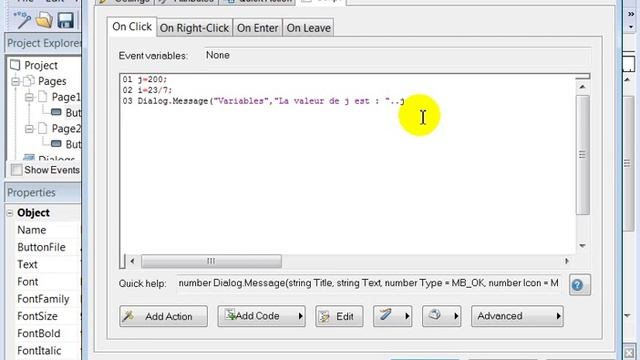This screenshot has height=360, width=640.
Task: Click scroll right arrow in script editor
Action: coord(567,261)
